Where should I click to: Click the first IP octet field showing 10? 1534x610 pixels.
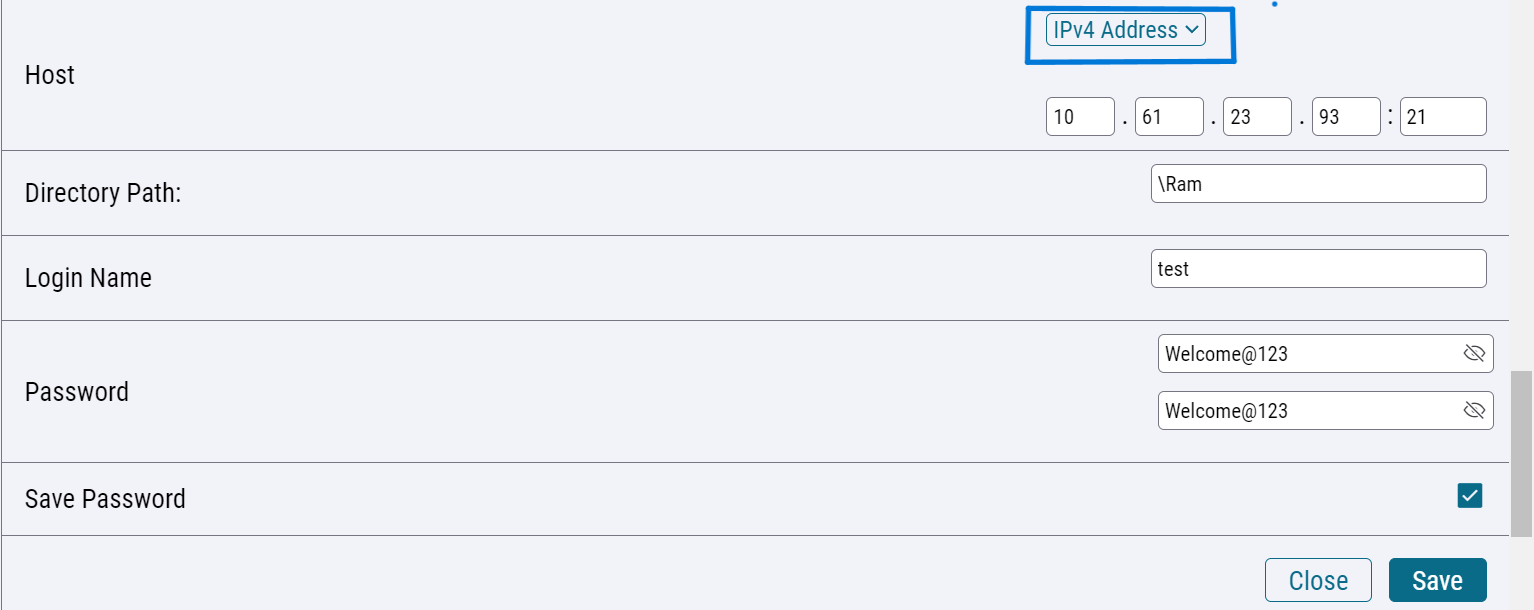[x=1080, y=117]
